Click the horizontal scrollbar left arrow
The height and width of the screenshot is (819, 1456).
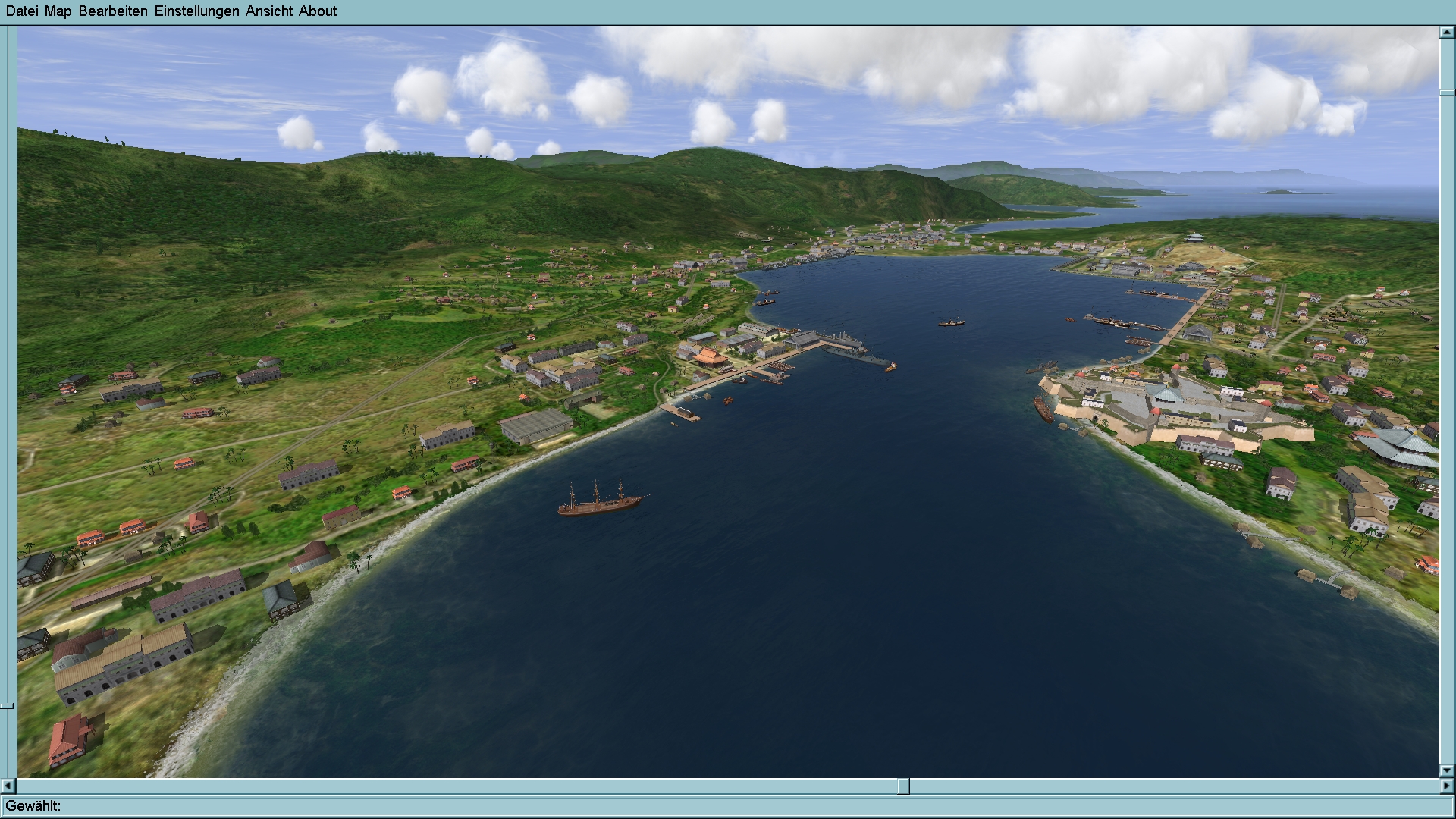point(8,786)
